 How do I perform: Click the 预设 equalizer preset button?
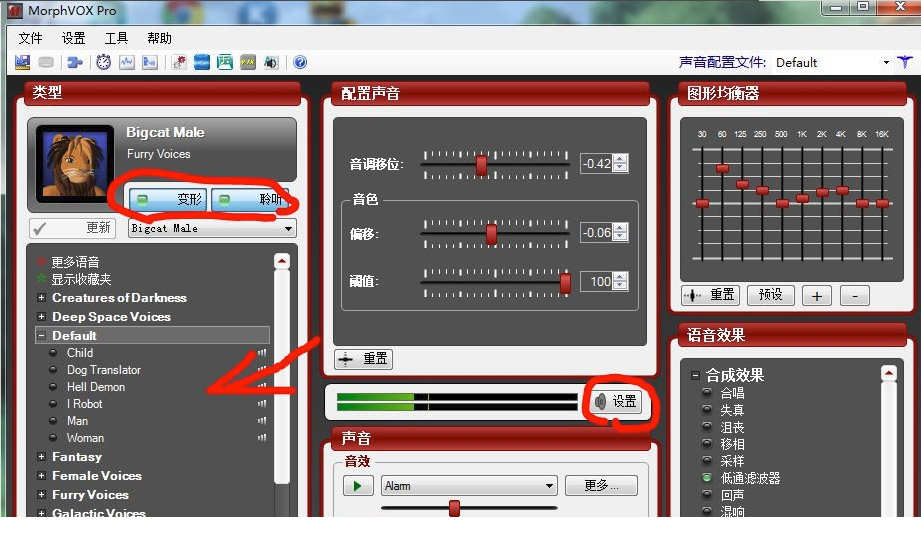pos(771,295)
